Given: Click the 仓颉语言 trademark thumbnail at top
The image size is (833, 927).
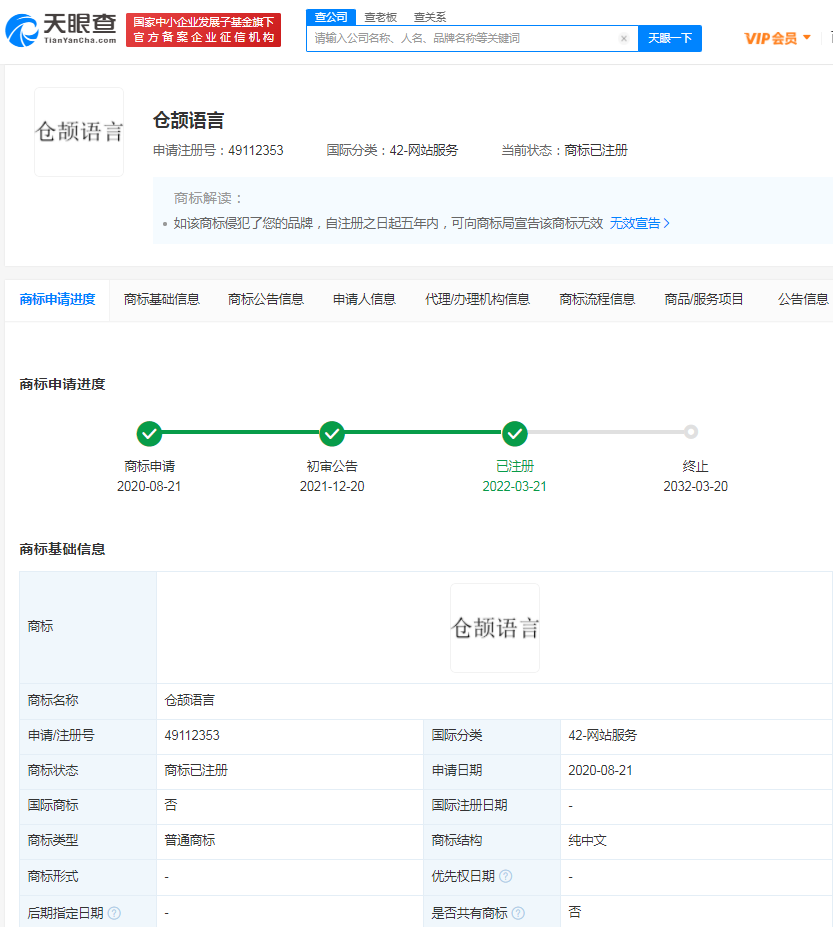Looking at the screenshot, I should pos(79,132).
